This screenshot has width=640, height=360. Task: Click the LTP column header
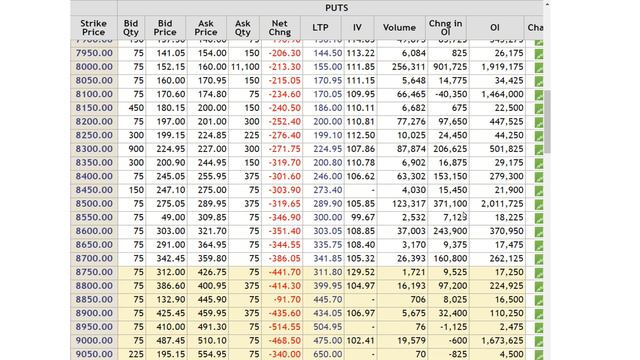click(x=320, y=28)
